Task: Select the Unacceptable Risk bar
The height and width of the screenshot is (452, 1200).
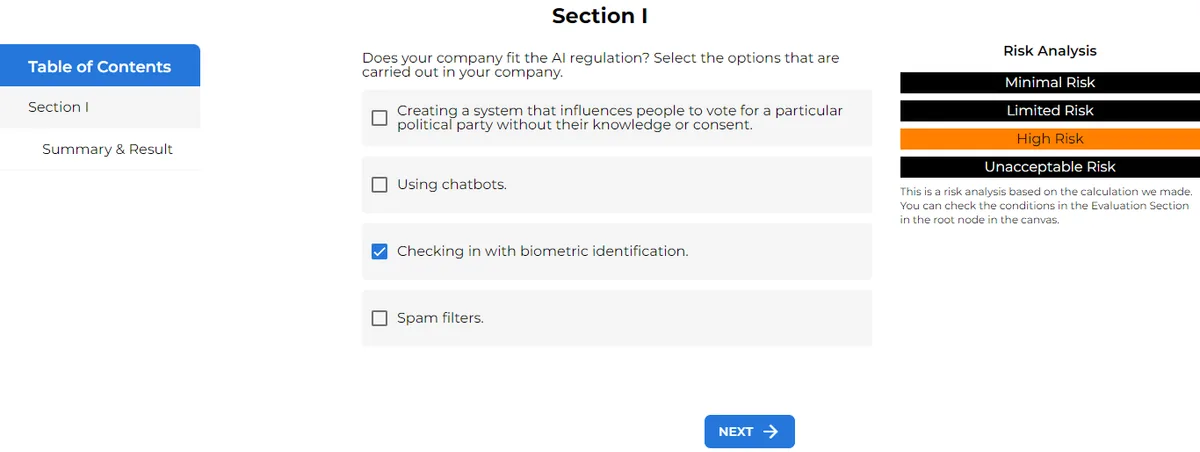Action: (x=1050, y=167)
